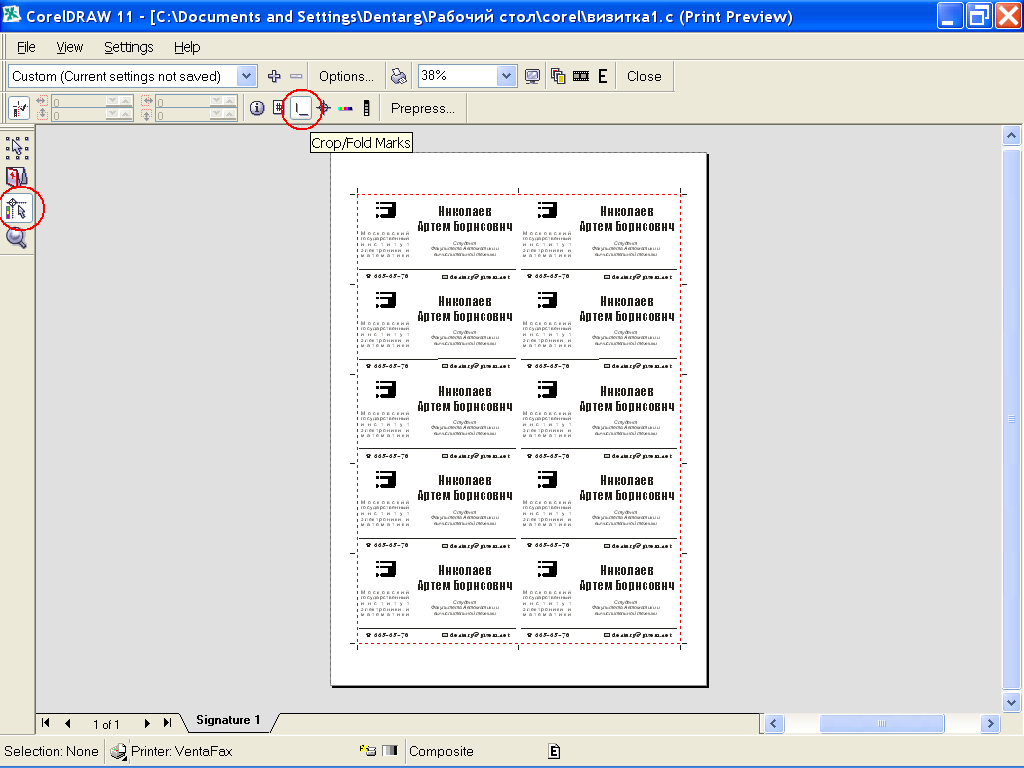Toggle print file information icon
The height and width of the screenshot is (768, 1024).
[x=257, y=108]
